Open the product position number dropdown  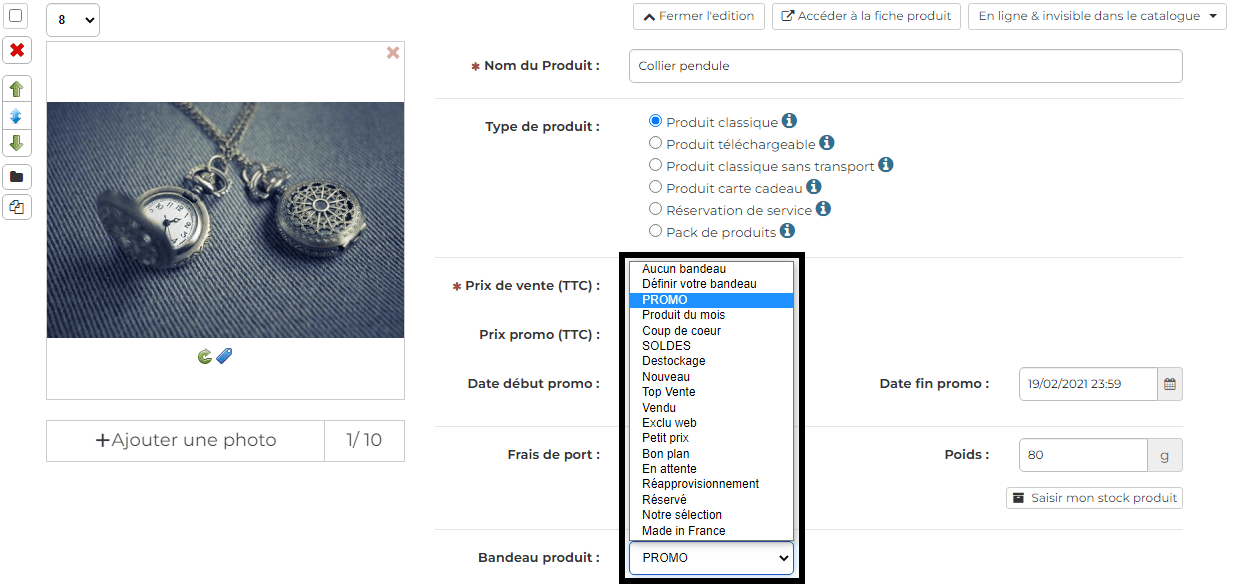(72, 19)
